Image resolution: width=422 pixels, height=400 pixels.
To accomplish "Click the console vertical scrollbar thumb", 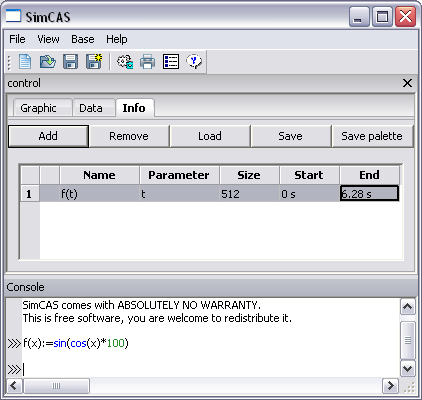I will click(408, 340).
